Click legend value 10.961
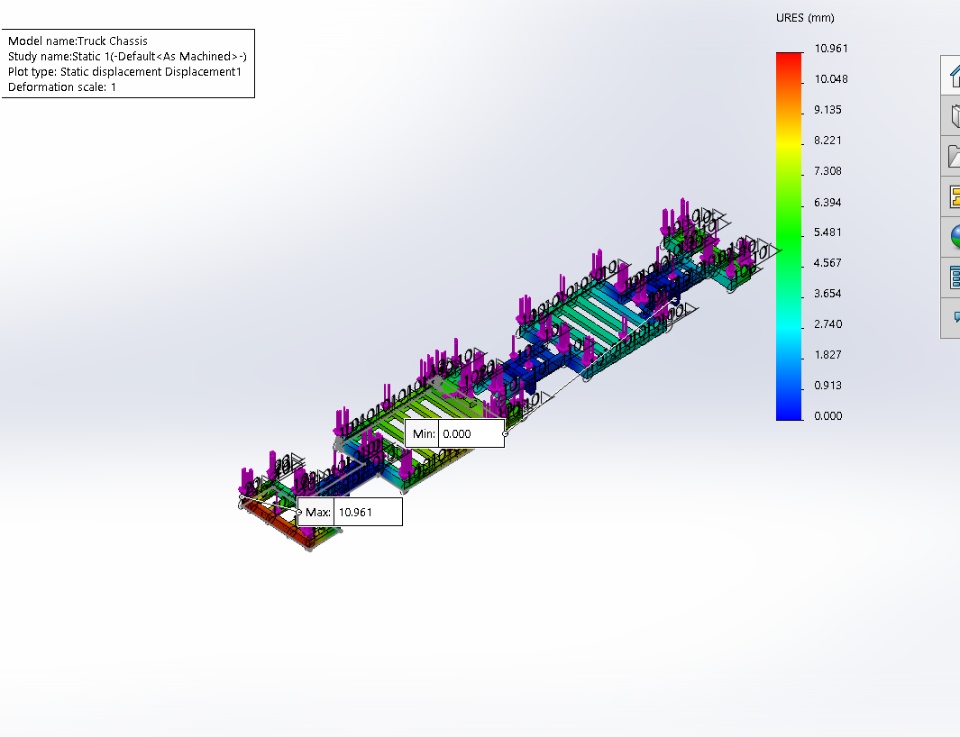 tap(831, 48)
